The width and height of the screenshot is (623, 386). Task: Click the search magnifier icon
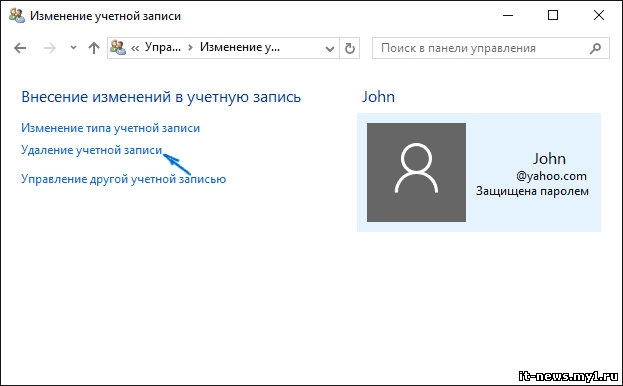point(595,48)
